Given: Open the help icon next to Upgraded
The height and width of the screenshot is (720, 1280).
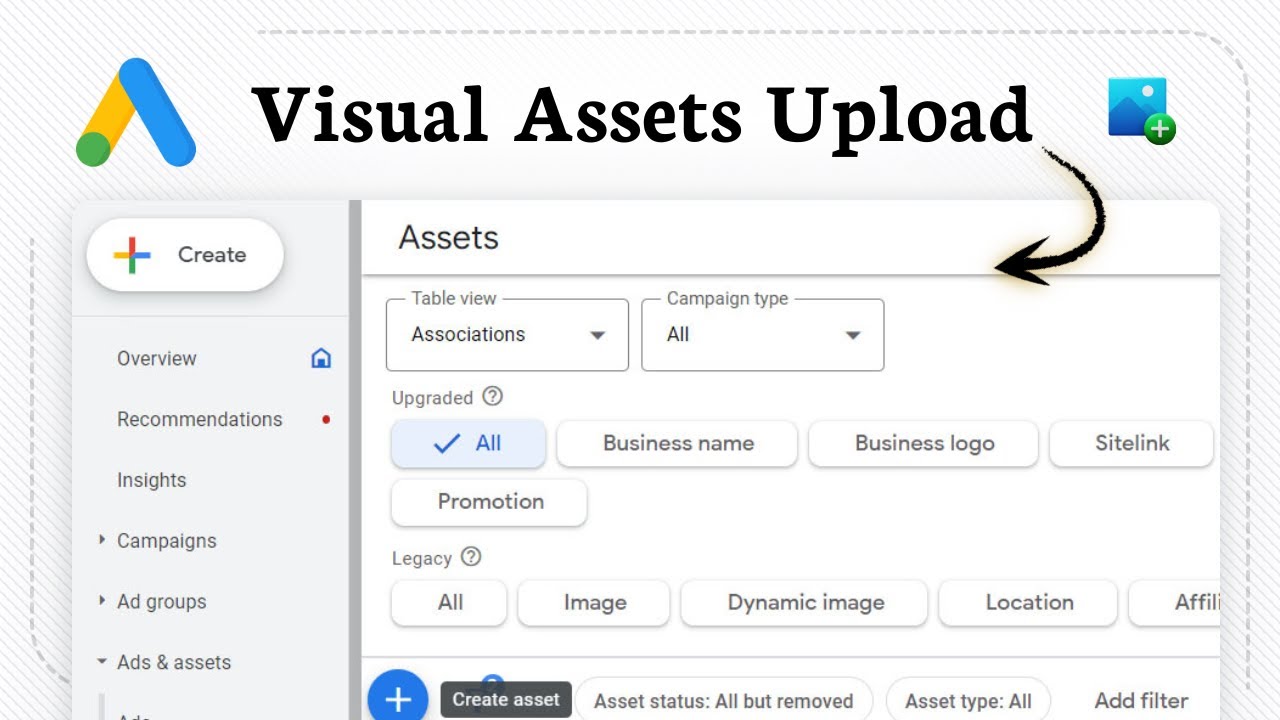Looking at the screenshot, I should [492, 396].
